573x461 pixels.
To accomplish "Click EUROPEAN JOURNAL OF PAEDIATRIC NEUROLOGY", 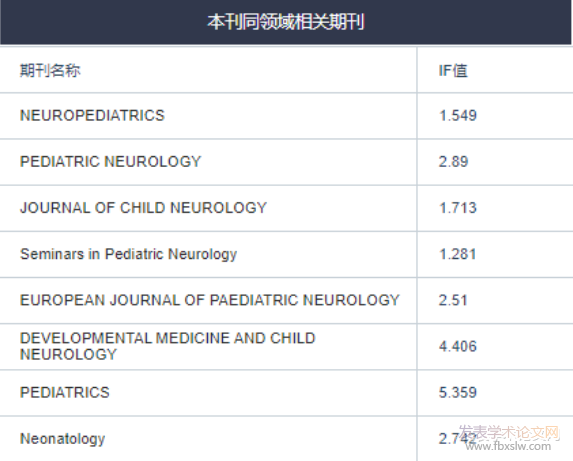I will coord(210,300).
